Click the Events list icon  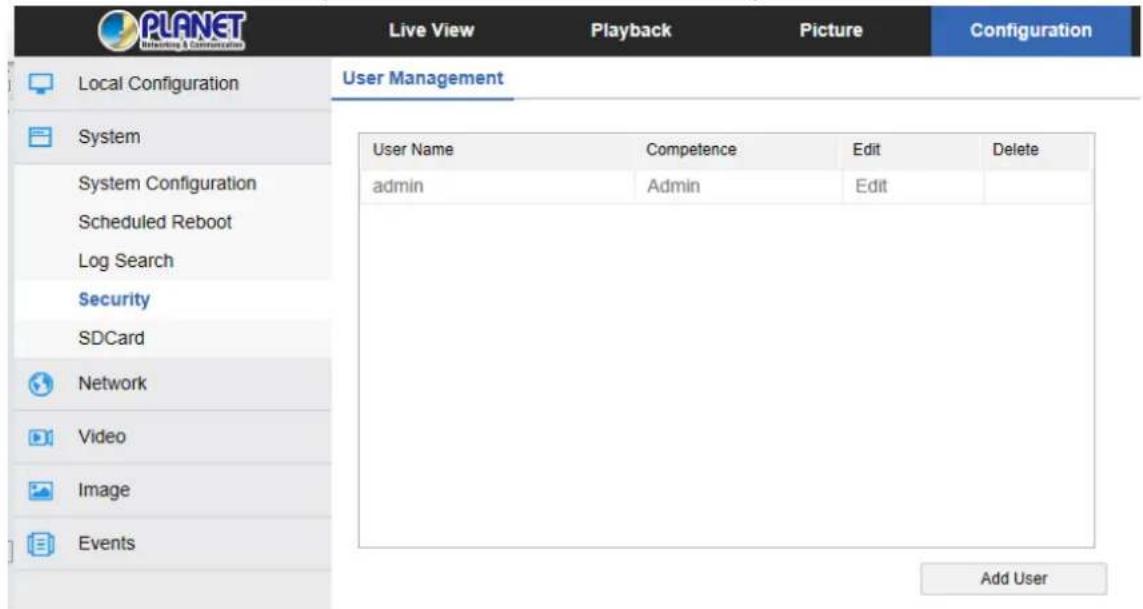[40, 543]
